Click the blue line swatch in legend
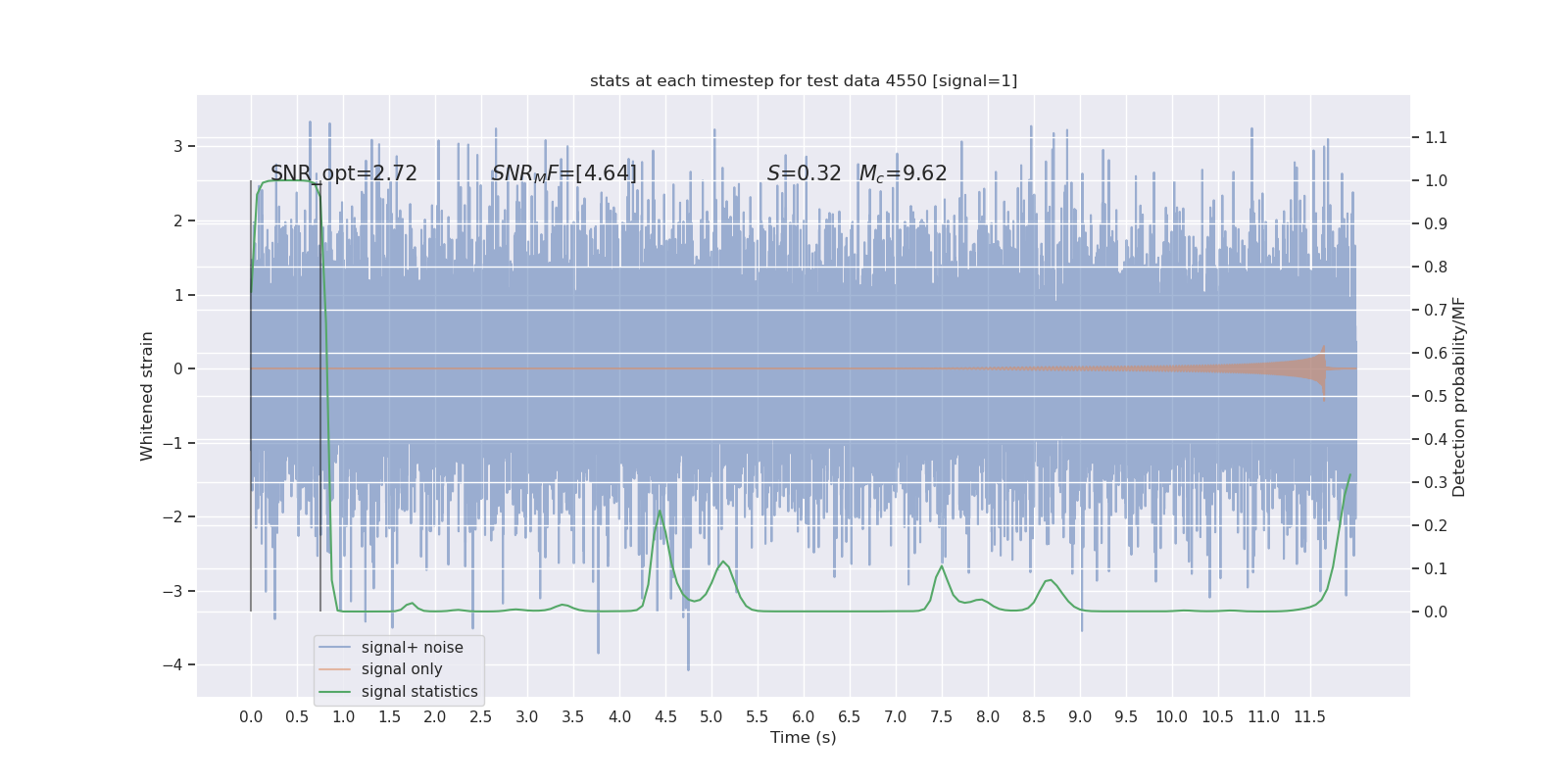This screenshot has width=1568, height=784. point(335,648)
